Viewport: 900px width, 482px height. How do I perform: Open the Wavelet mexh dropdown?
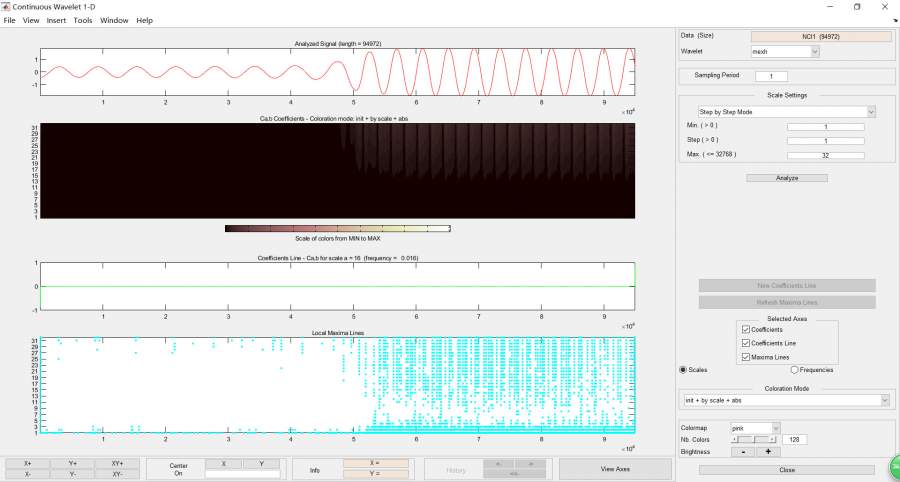click(x=784, y=51)
